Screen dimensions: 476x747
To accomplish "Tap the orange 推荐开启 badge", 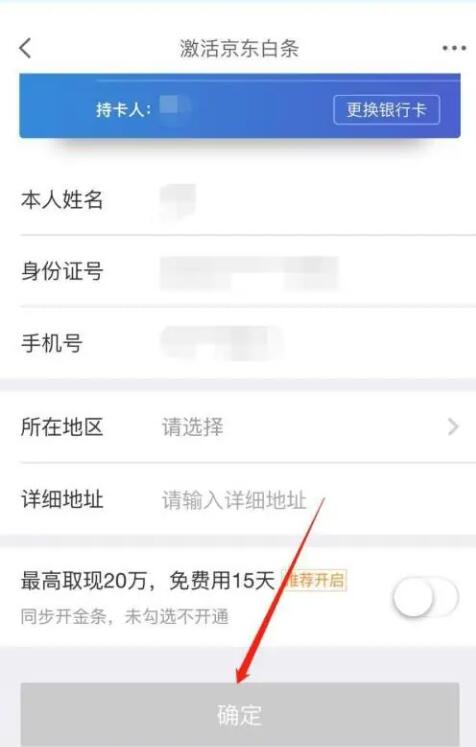I will pos(314,580).
